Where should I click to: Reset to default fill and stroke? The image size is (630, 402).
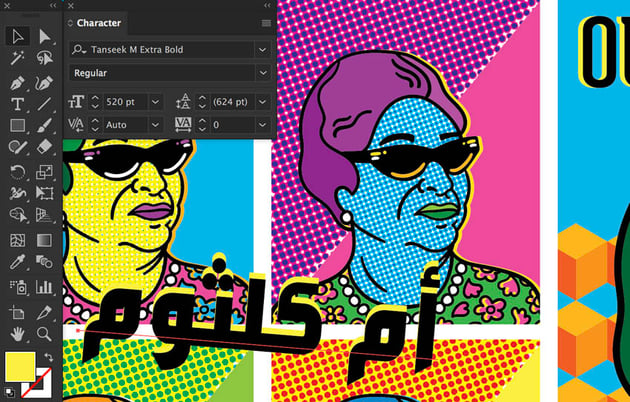[9, 392]
